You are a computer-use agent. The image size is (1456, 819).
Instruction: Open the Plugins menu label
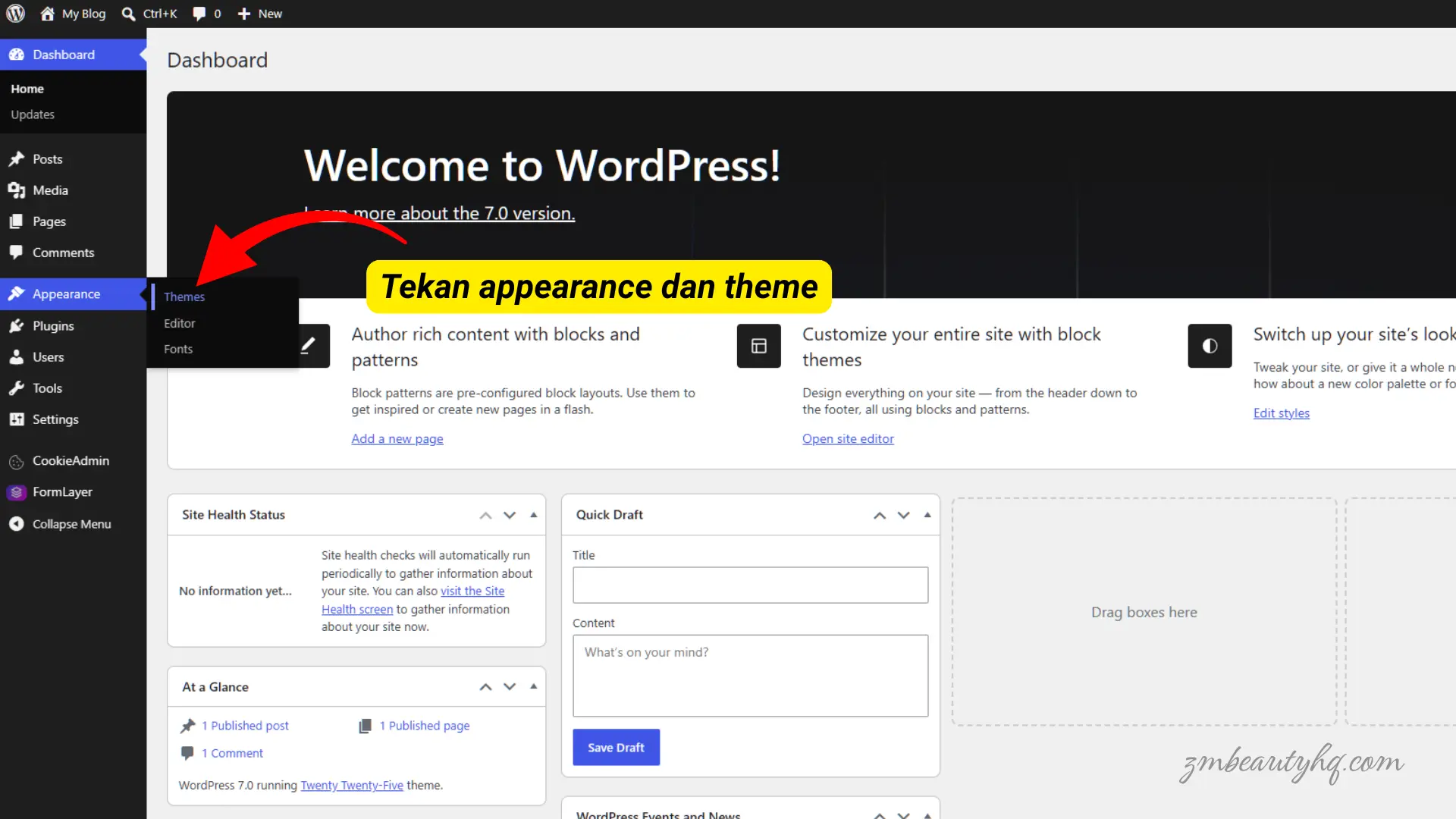click(x=53, y=326)
